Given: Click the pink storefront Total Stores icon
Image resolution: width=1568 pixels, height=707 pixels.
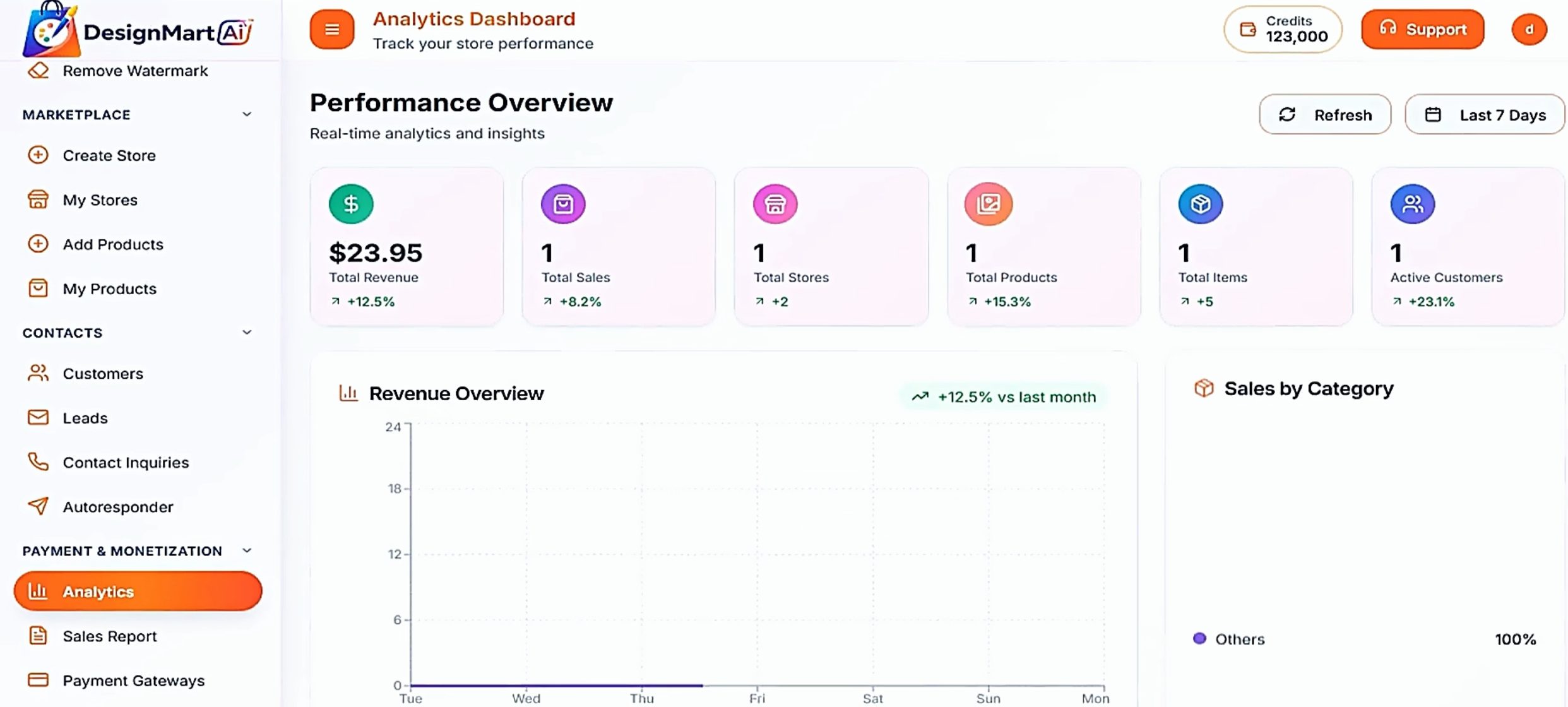Looking at the screenshot, I should [775, 204].
